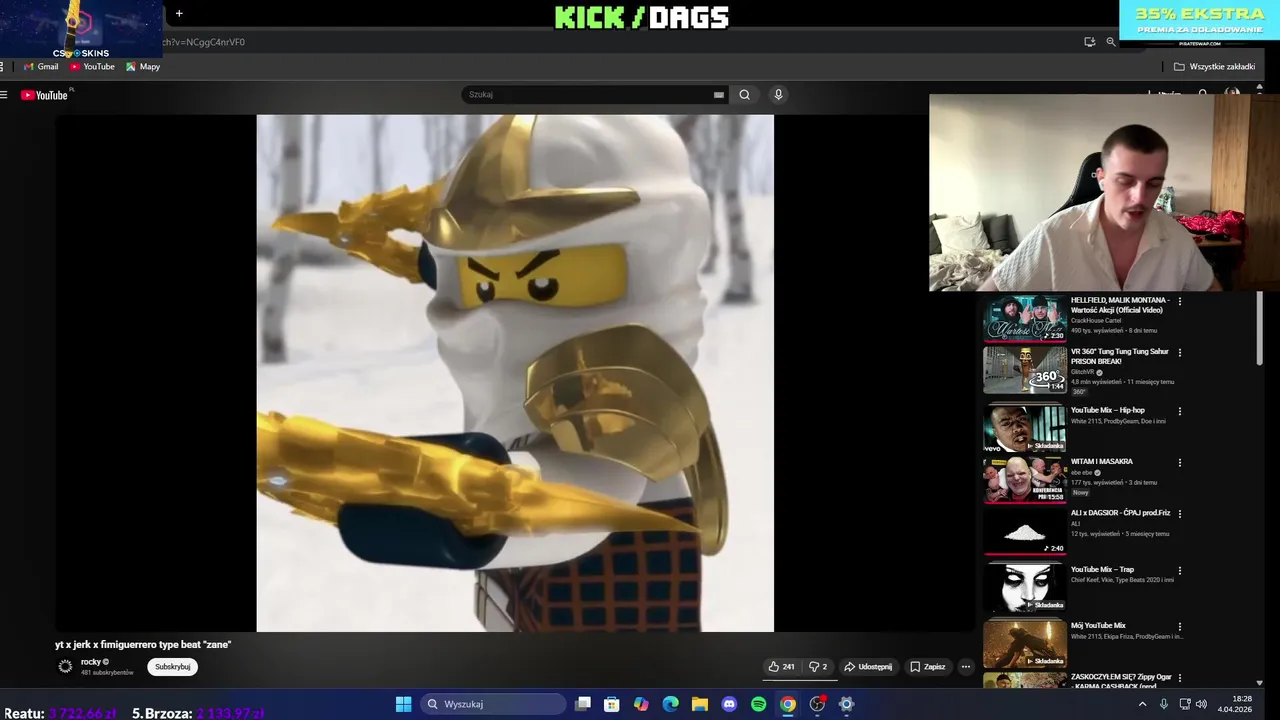Dislike the video with thumbs down
Viewport: 1280px width, 720px height.
pyautogui.click(x=817, y=667)
